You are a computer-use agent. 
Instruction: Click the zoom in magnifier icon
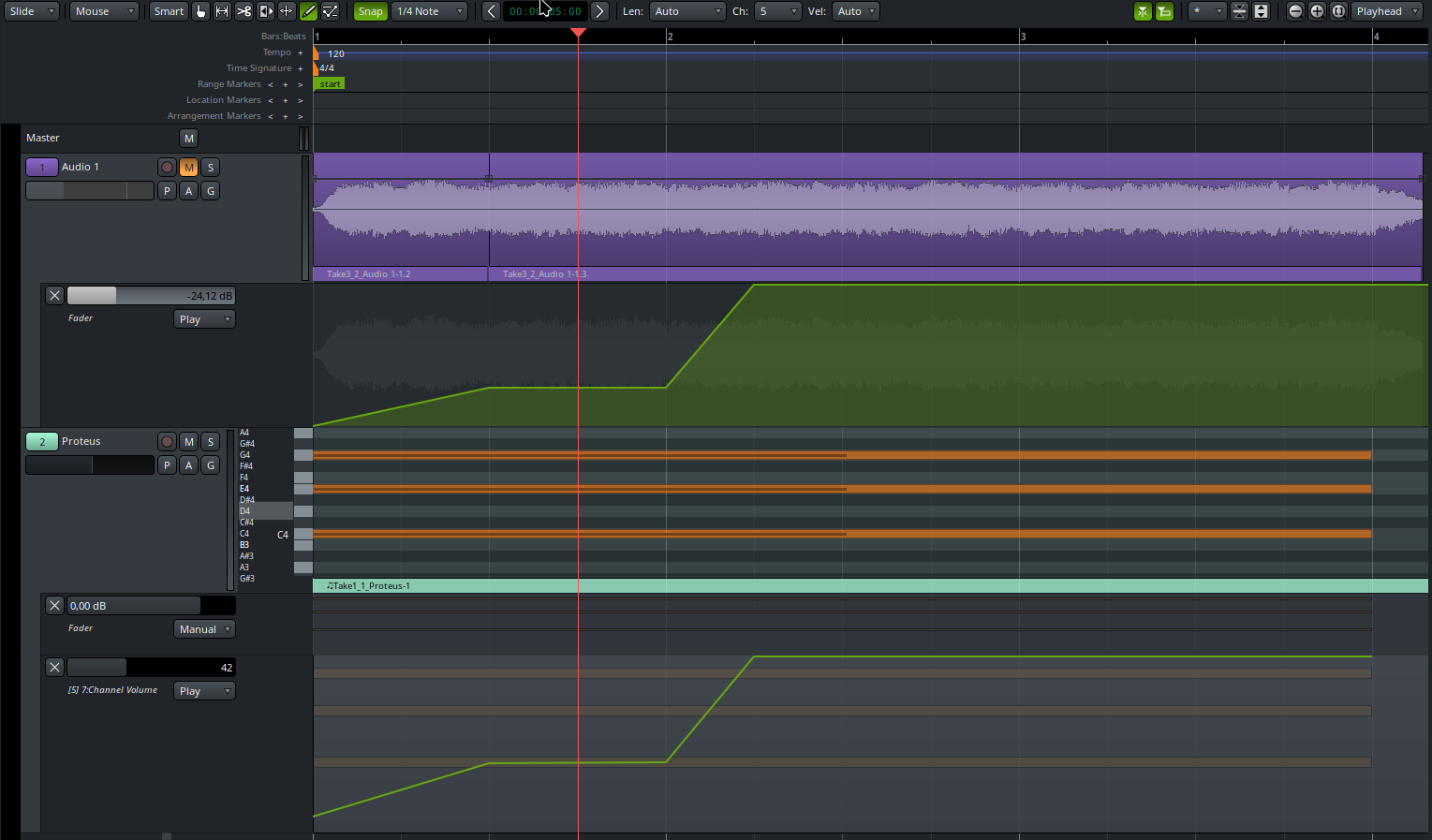(1317, 11)
